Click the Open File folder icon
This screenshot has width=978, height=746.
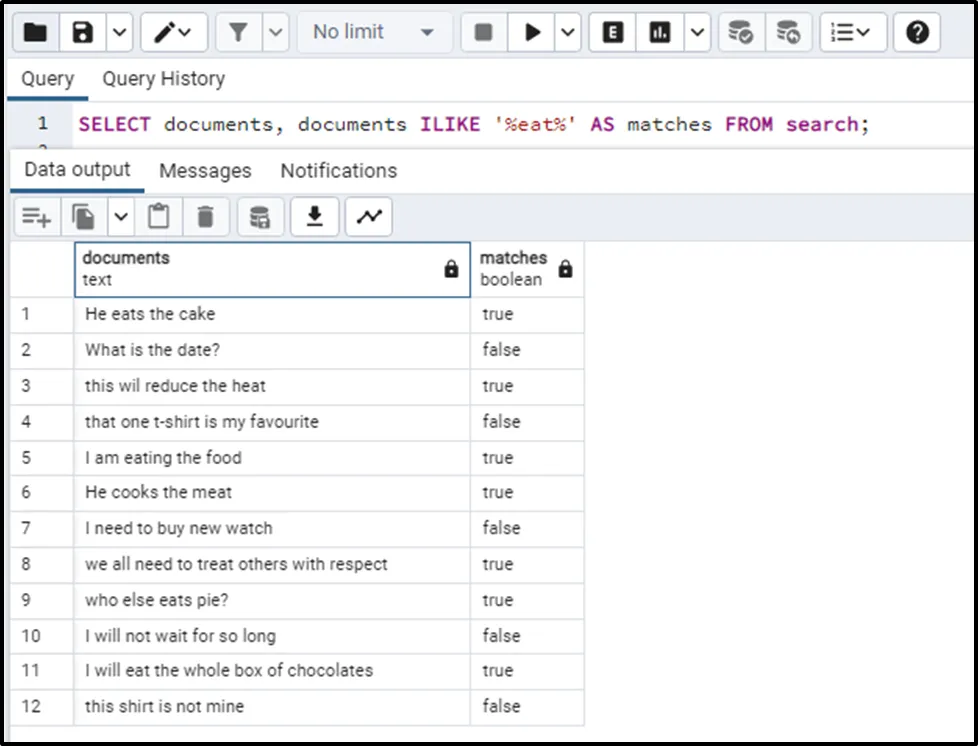tap(35, 33)
